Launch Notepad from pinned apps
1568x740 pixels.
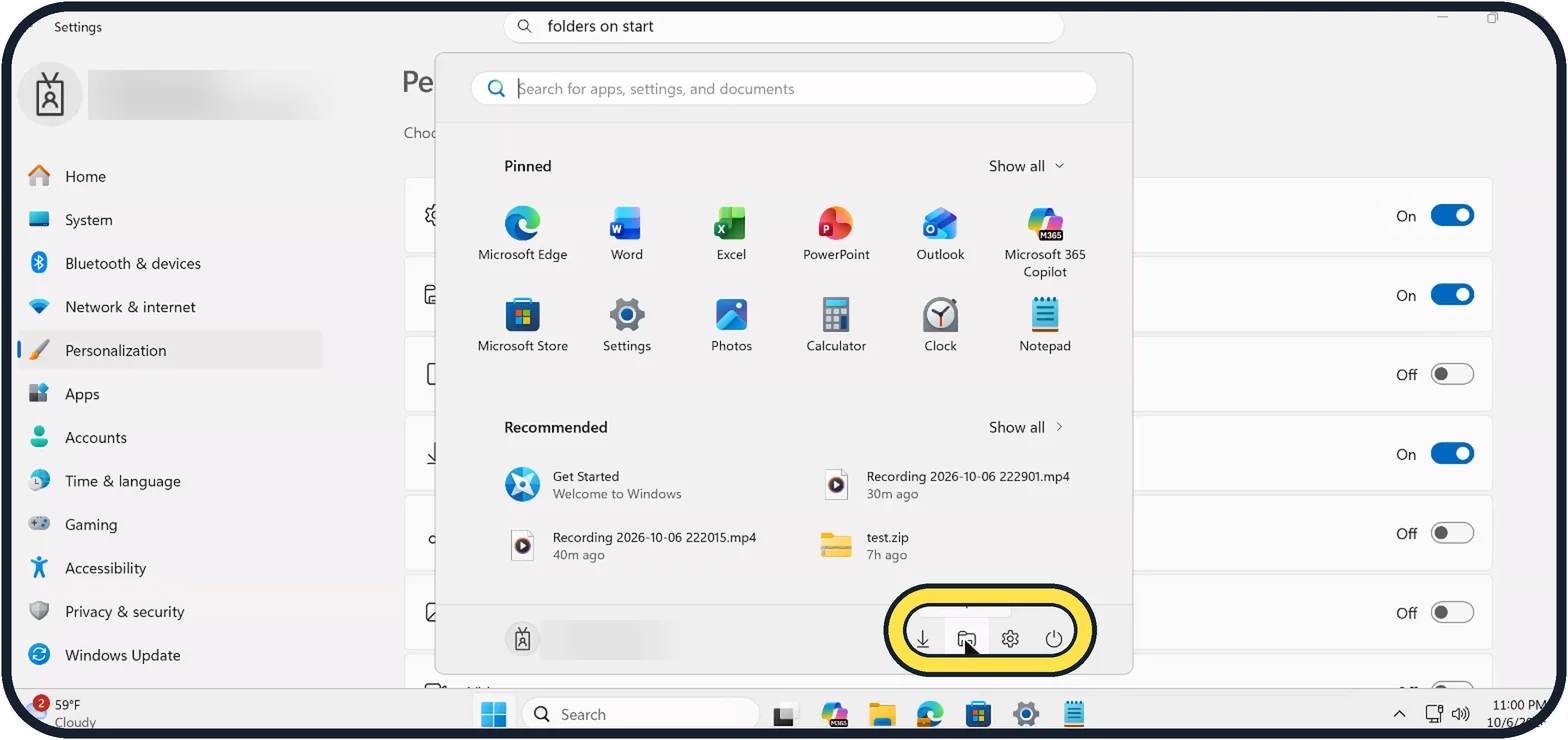[1045, 325]
